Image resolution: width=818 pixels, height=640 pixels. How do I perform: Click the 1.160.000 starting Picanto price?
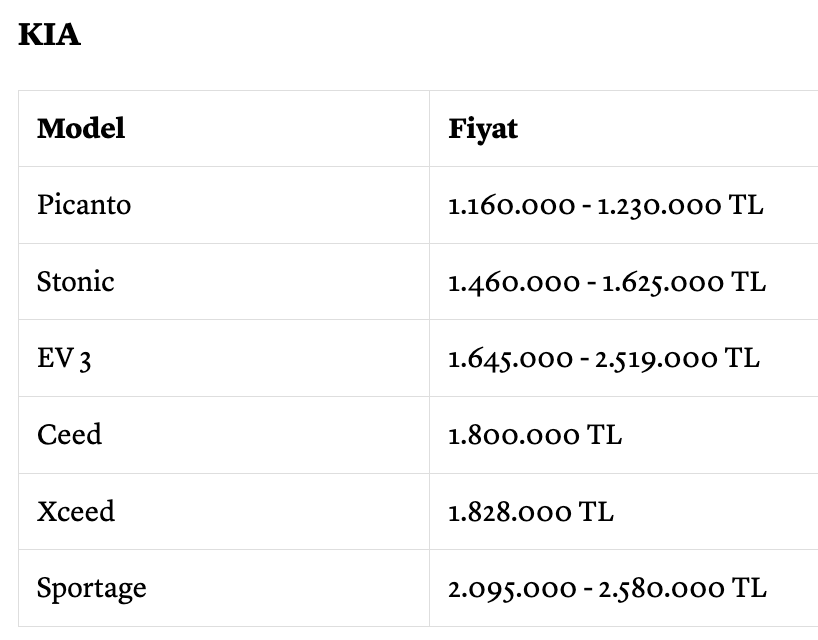click(x=512, y=206)
